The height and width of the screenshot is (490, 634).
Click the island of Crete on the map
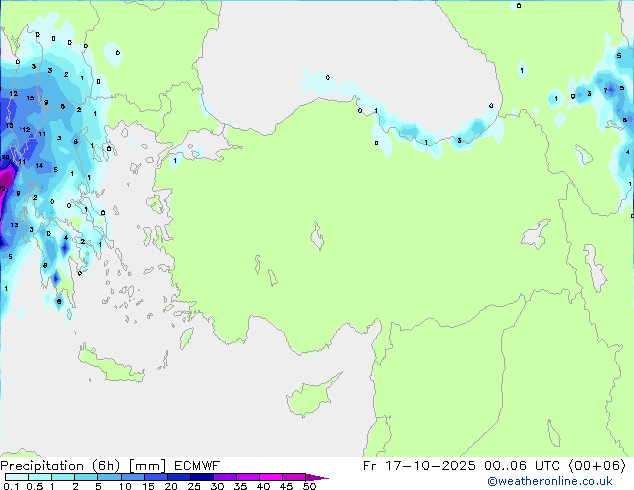point(111,365)
